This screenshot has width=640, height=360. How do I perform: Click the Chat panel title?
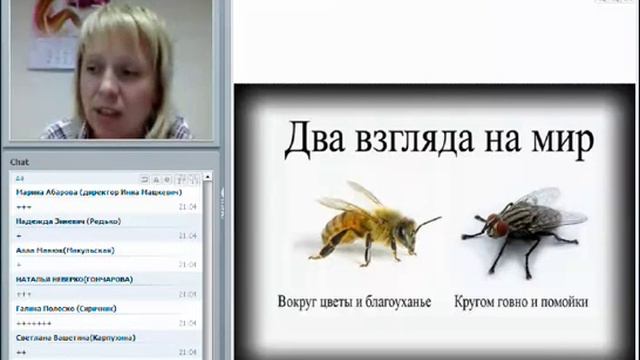20,162
